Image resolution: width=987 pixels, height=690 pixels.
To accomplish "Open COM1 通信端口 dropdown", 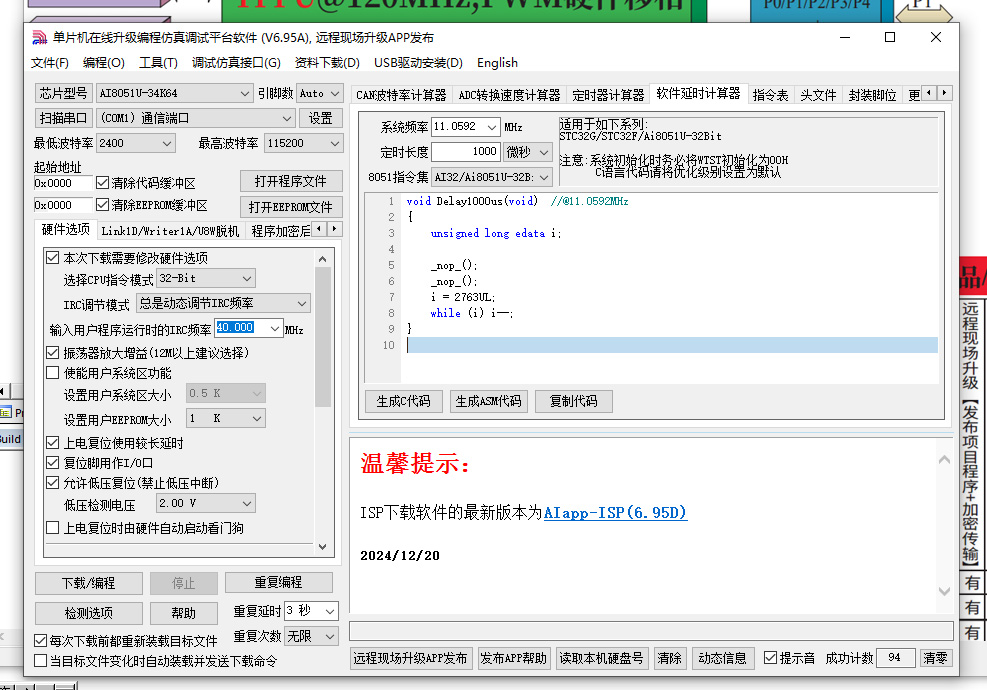I will click(x=196, y=118).
